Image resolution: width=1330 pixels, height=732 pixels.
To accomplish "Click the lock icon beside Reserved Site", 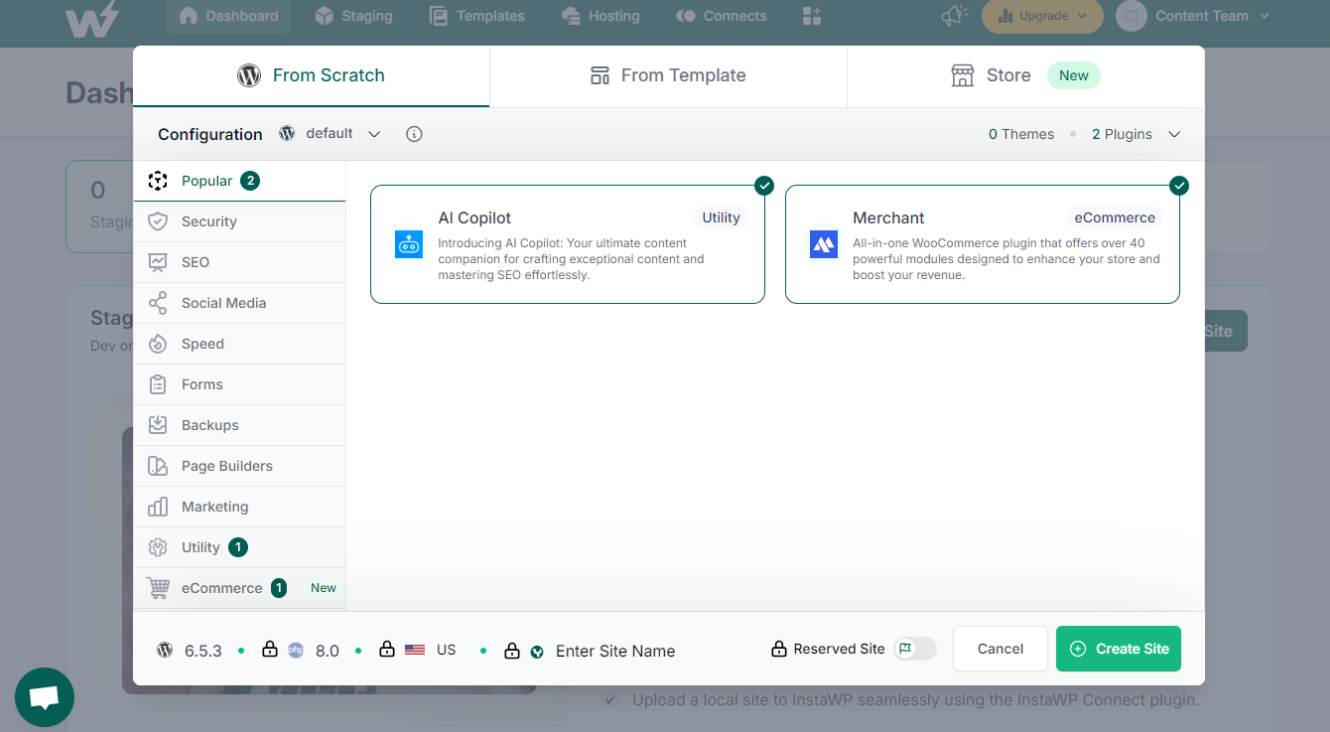I will click(779, 649).
